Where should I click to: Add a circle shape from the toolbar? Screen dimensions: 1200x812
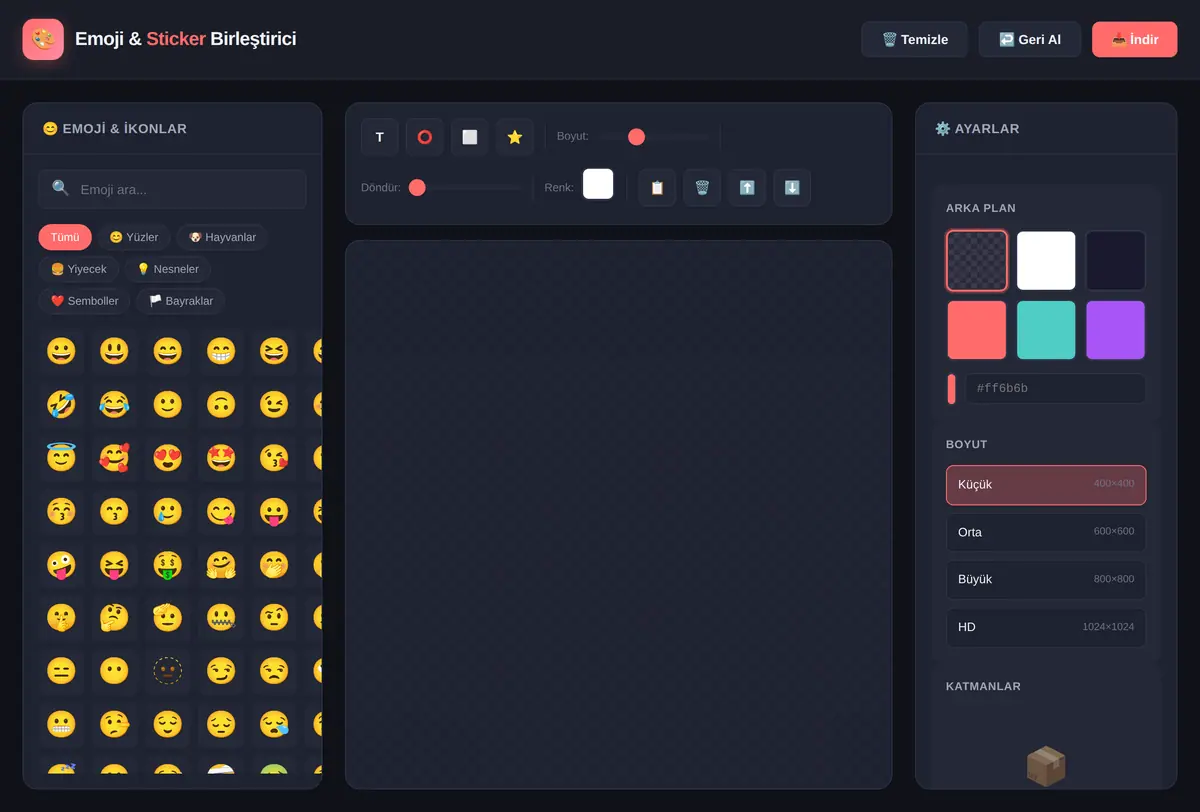click(425, 137)
